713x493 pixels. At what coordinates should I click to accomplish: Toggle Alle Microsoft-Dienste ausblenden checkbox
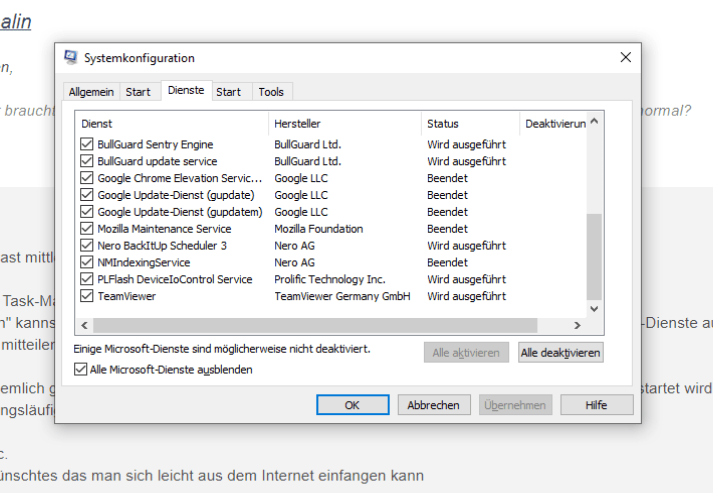pos(80,369)
